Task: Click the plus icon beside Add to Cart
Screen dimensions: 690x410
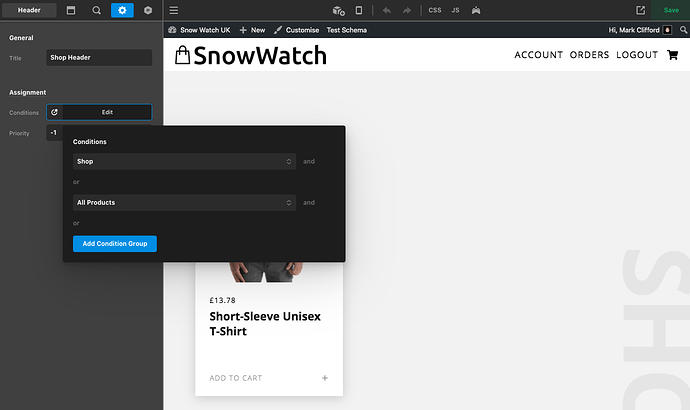Action: point(325,378)
